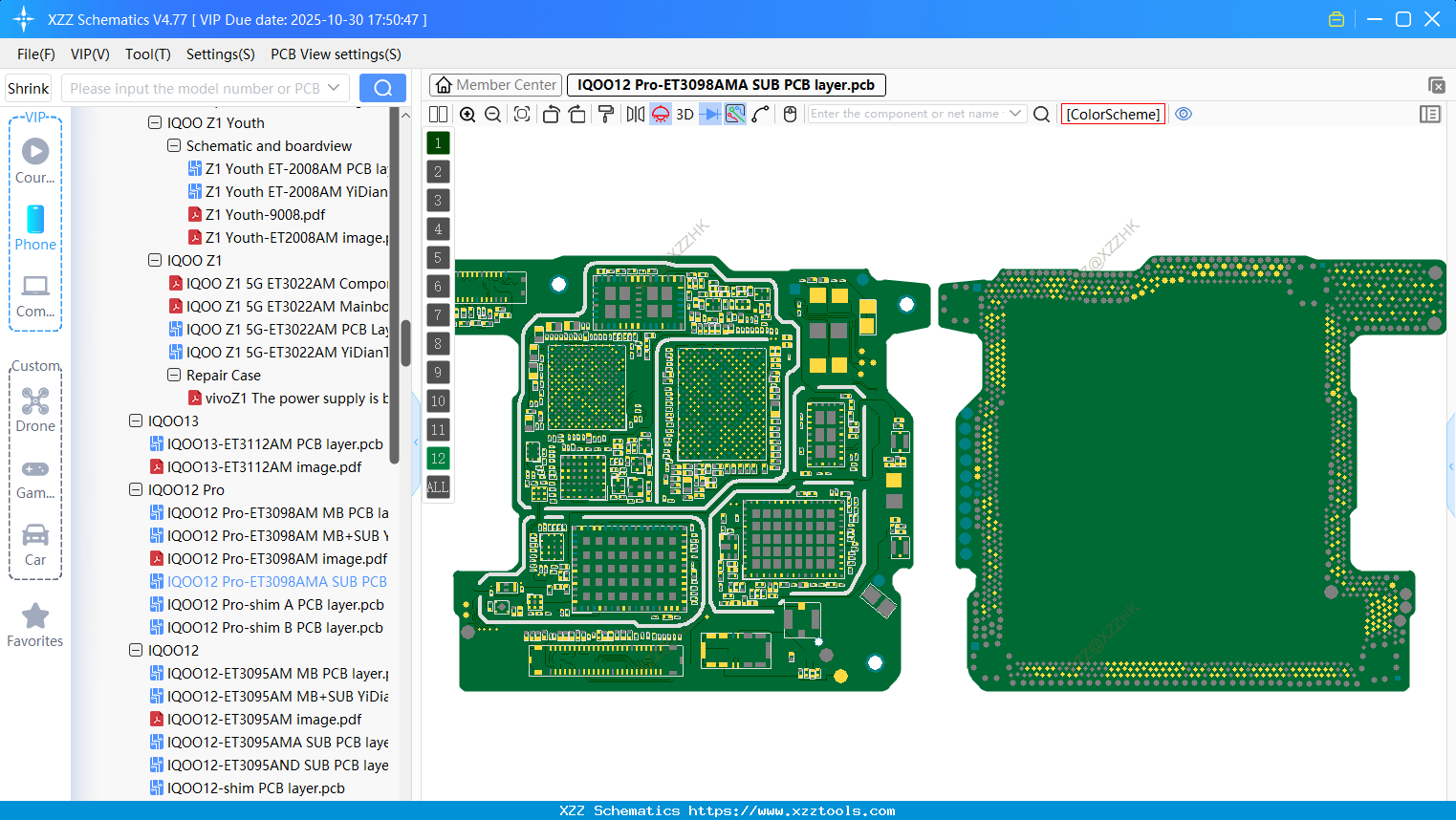Image resolution: width=1456 pixels, height=820 pixels.
Task: Select the mirror flip tool
Action: point(634,114)
